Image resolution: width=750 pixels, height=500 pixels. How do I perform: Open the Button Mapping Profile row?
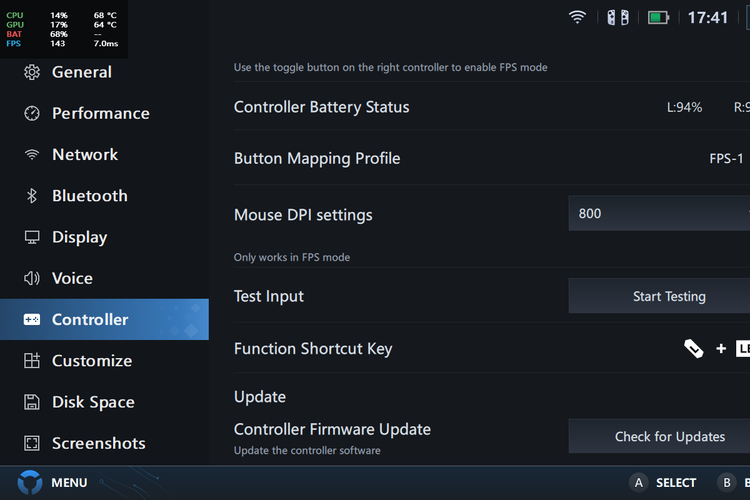click(x=490, y=158)
